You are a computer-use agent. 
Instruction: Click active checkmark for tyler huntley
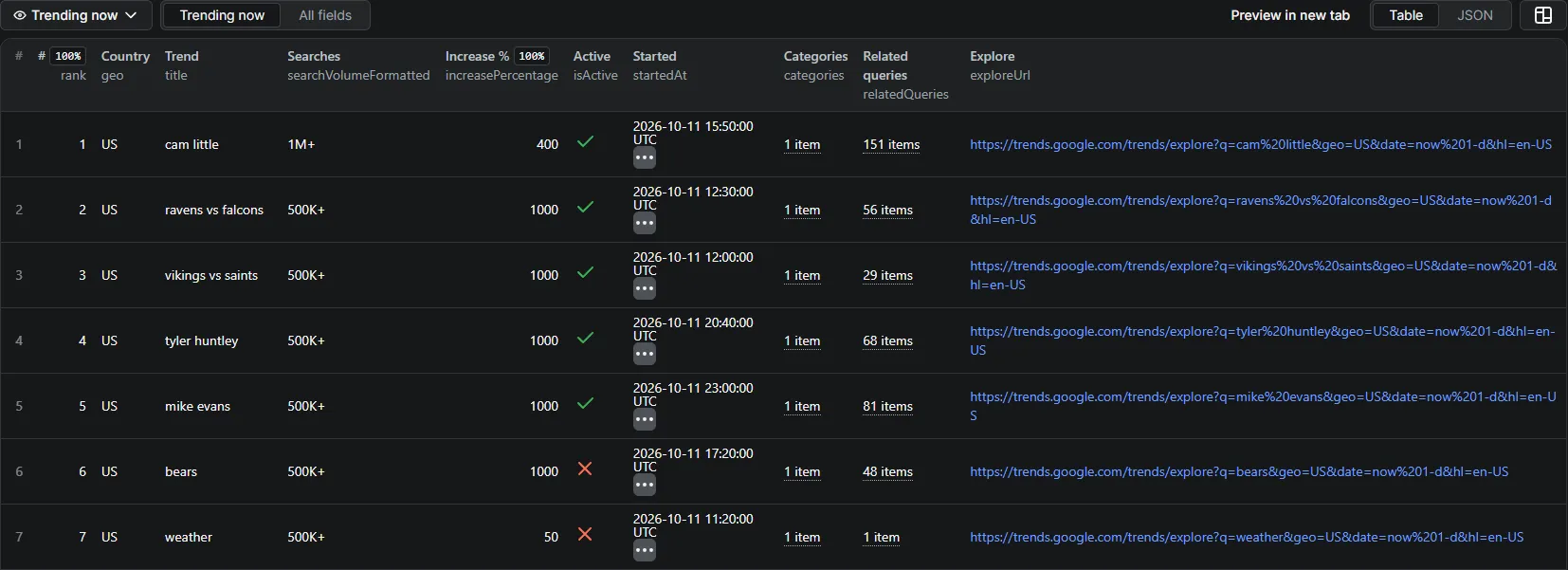tap(585, 339)
